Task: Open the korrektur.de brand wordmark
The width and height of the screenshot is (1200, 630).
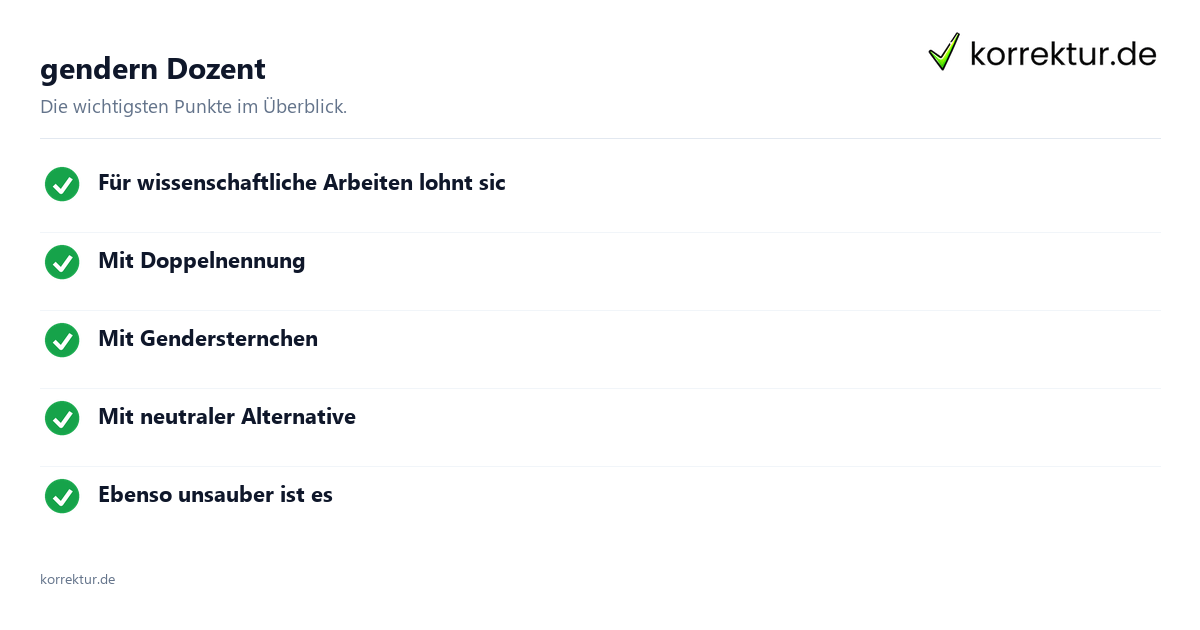Action: [x=1063, y=53]
